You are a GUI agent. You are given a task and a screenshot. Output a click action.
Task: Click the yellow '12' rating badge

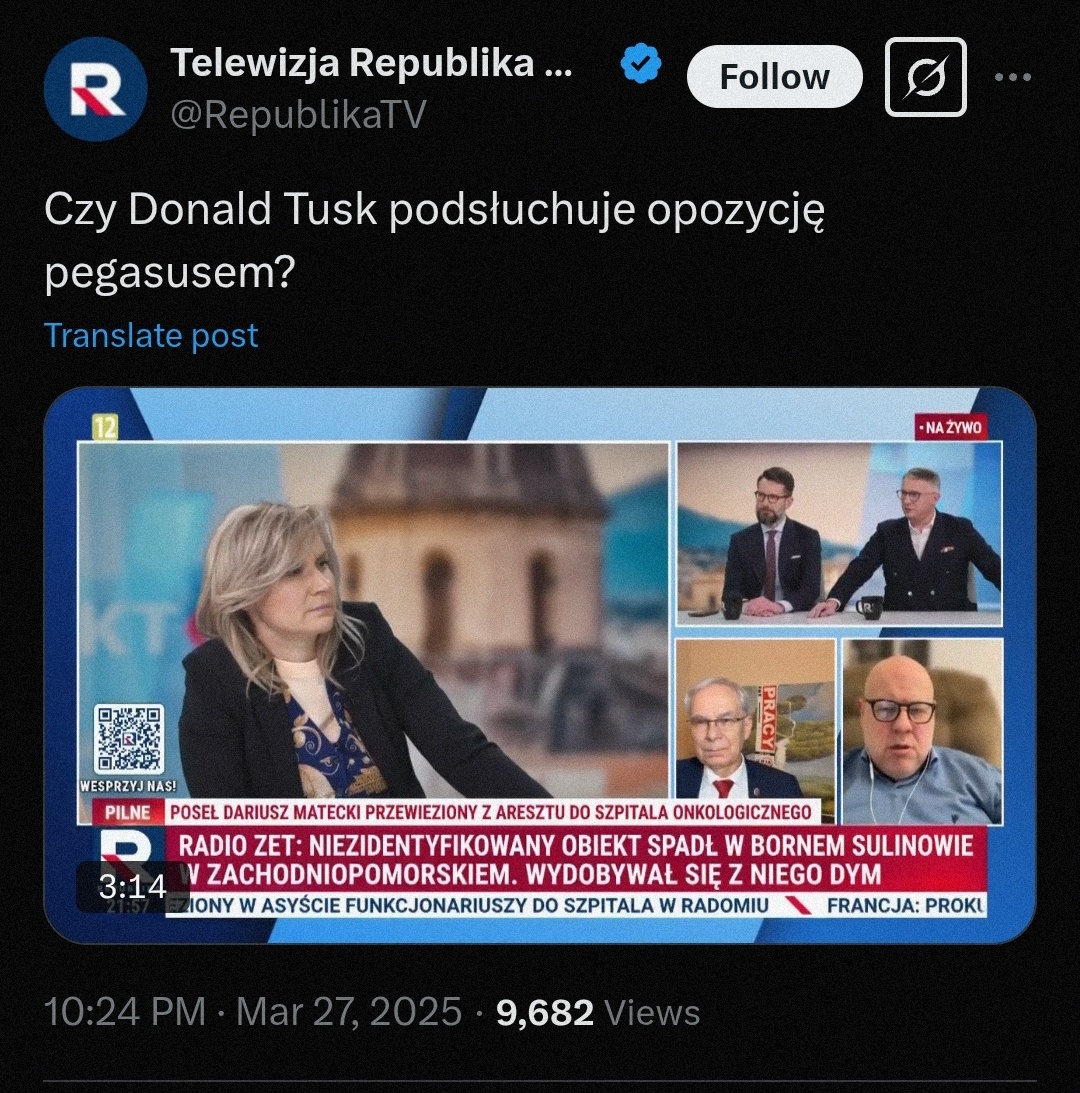tap(105, 428)
